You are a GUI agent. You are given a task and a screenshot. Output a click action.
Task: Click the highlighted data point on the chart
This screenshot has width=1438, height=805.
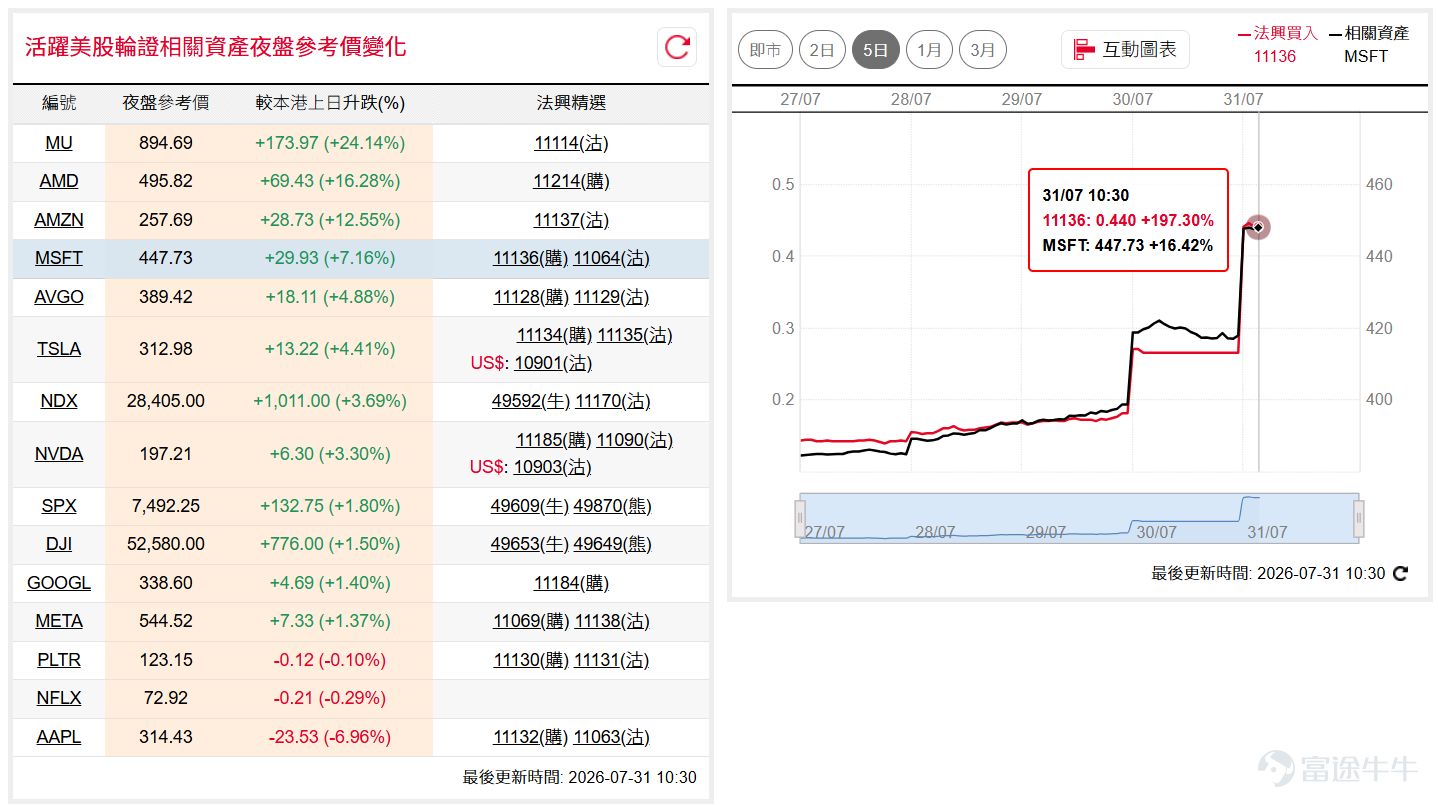(1258, 228)
